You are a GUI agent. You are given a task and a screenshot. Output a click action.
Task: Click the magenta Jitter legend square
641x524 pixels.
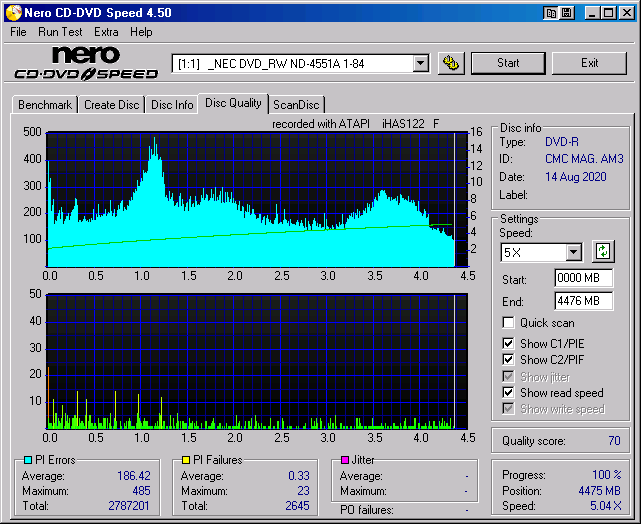(346, 460)
